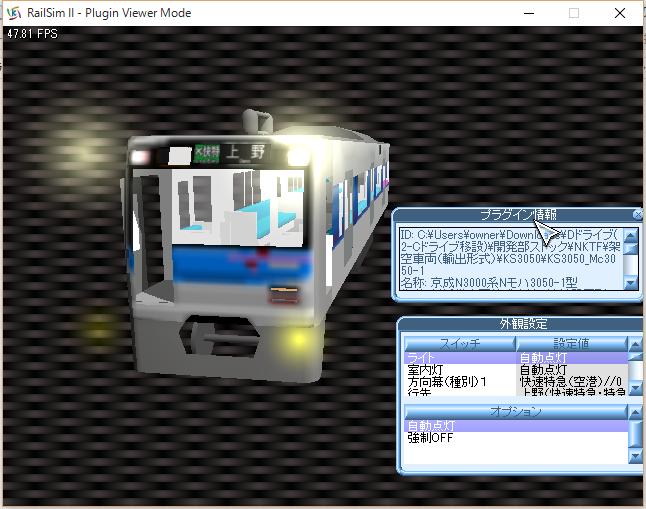Click the plugin ID path text

pos(510,253)
